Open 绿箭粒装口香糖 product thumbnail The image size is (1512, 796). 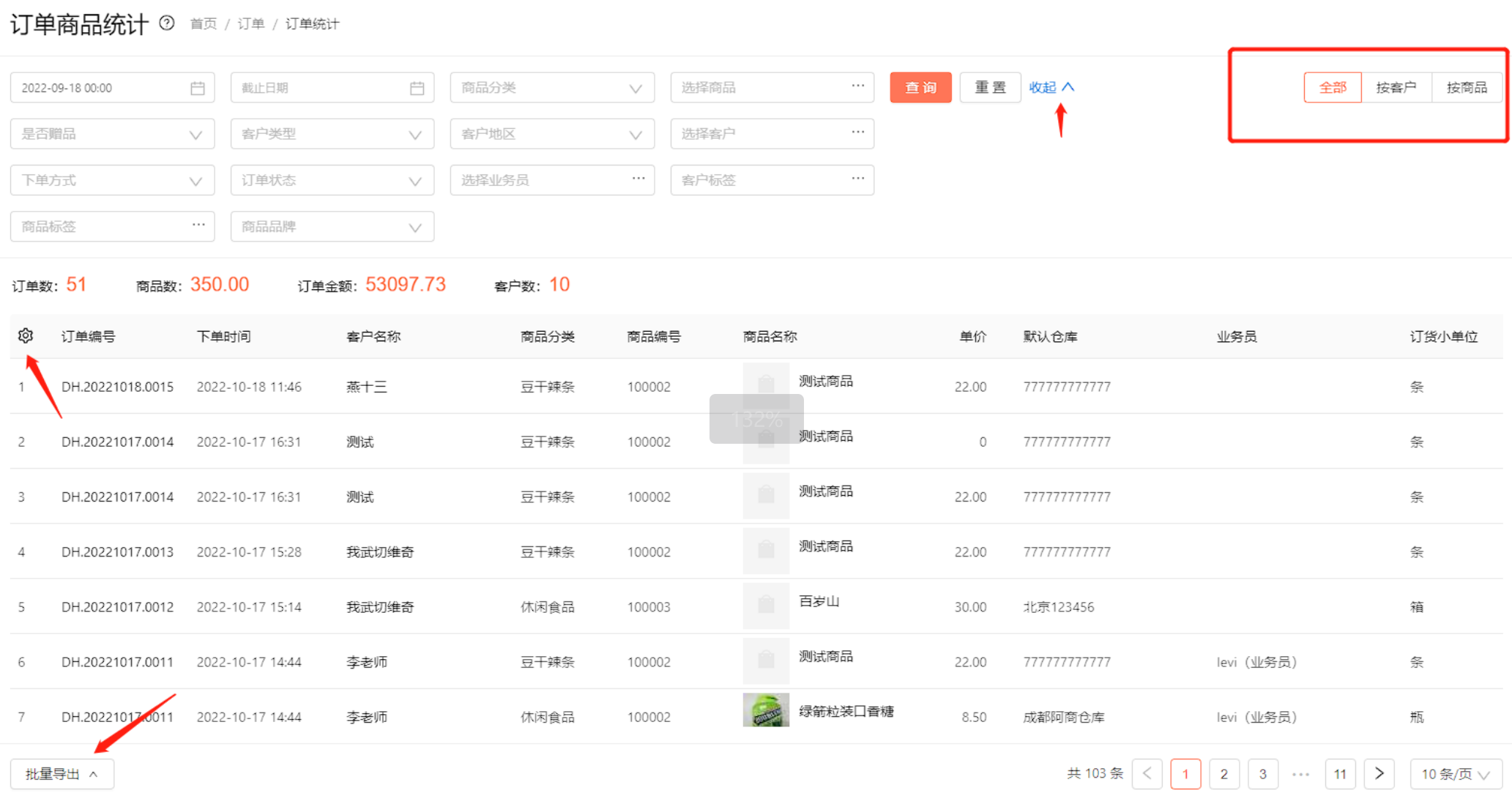(766, 710)
